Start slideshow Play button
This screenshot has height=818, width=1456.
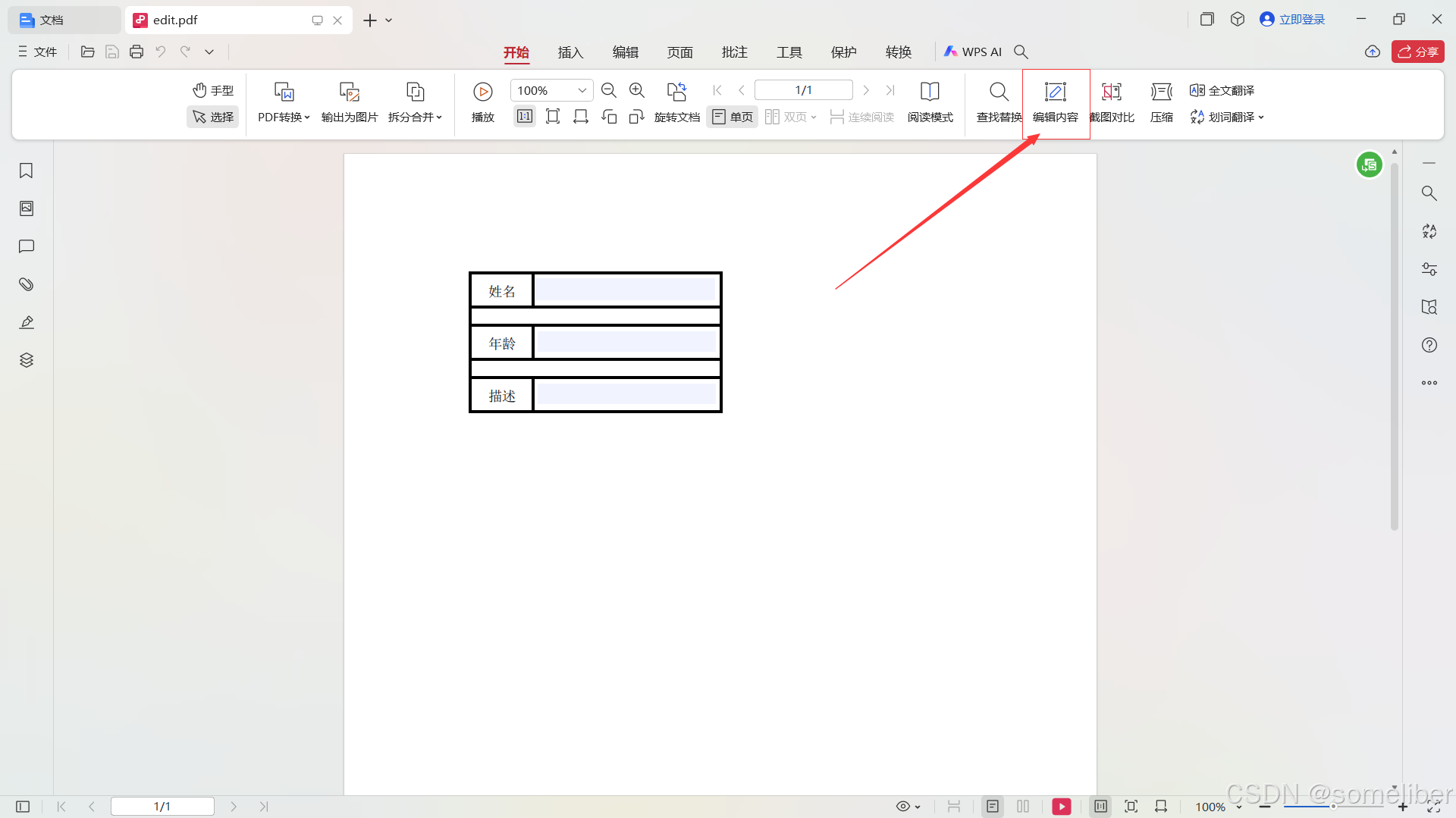(x=483, y=102)
